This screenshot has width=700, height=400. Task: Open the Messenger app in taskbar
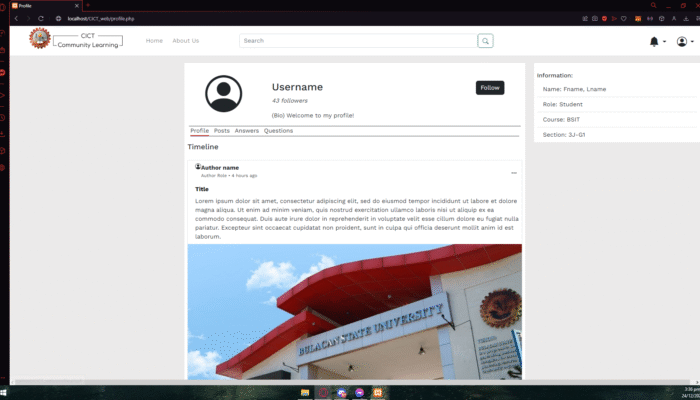(359, 393)
